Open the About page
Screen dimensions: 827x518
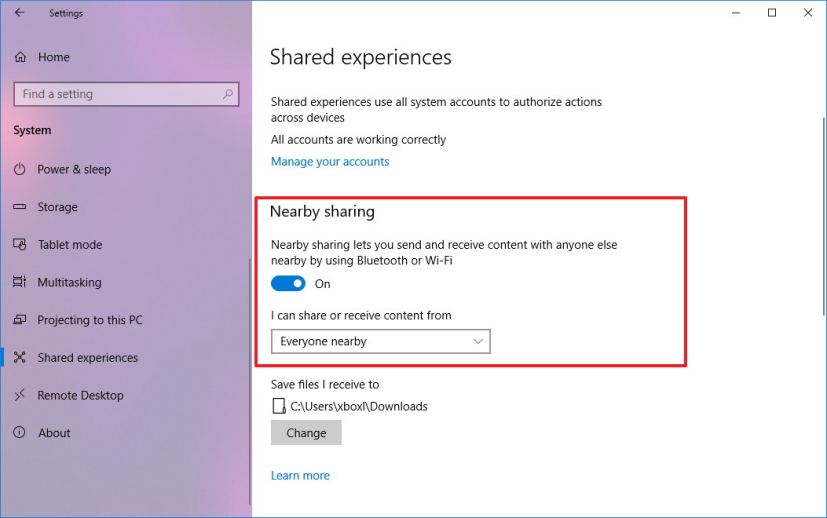click(x=54, y=433)
